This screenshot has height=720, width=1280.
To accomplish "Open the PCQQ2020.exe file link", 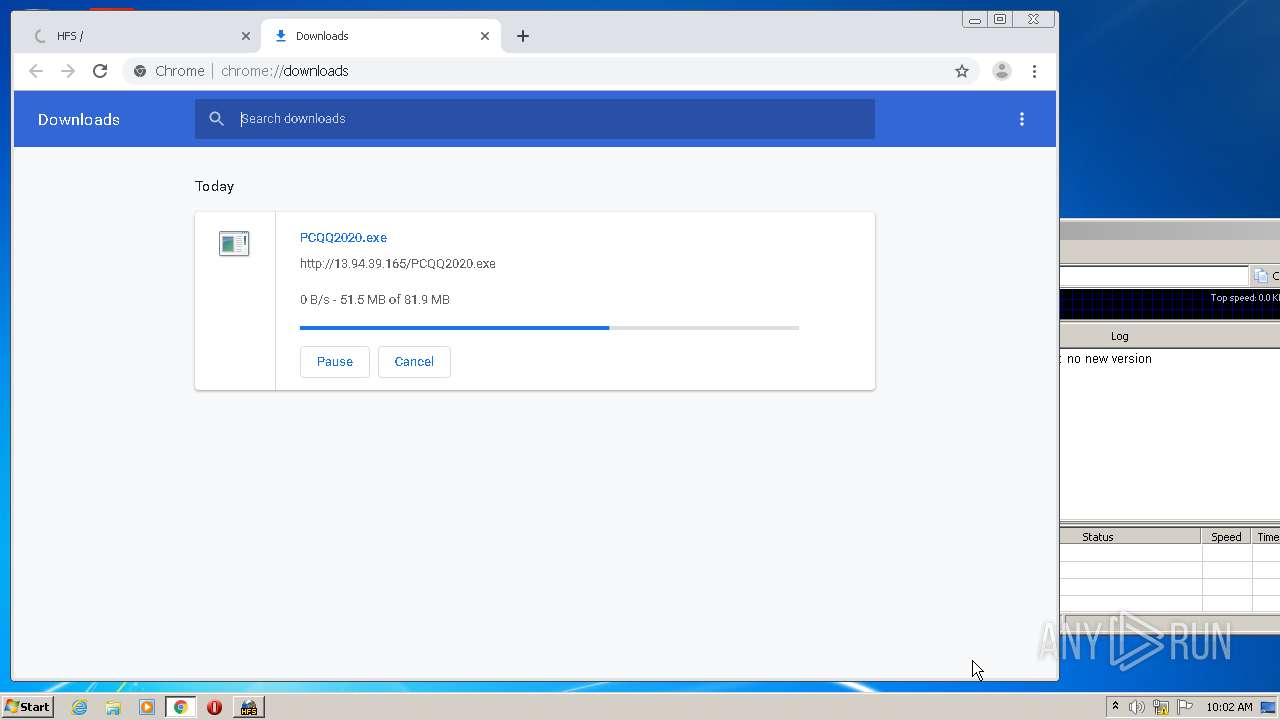I will 343,237.
